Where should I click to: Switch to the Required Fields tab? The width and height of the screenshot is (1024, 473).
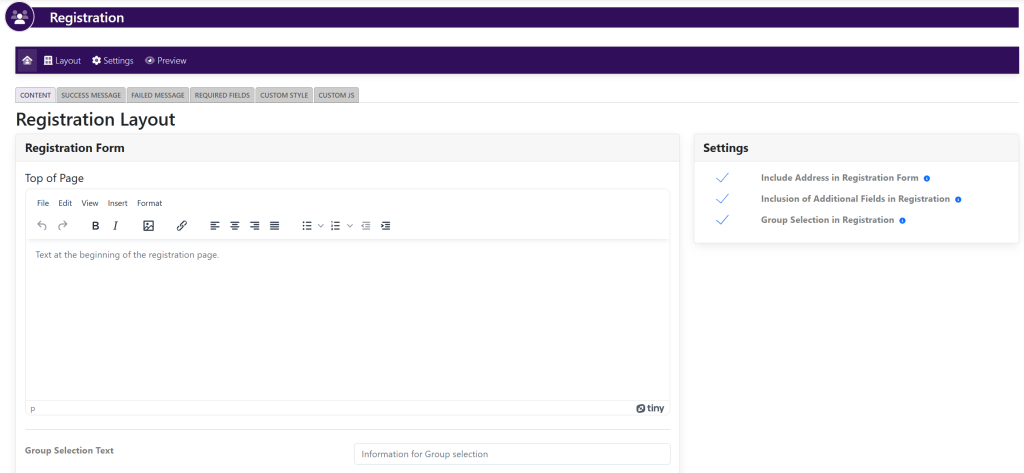tap(222, 95)
